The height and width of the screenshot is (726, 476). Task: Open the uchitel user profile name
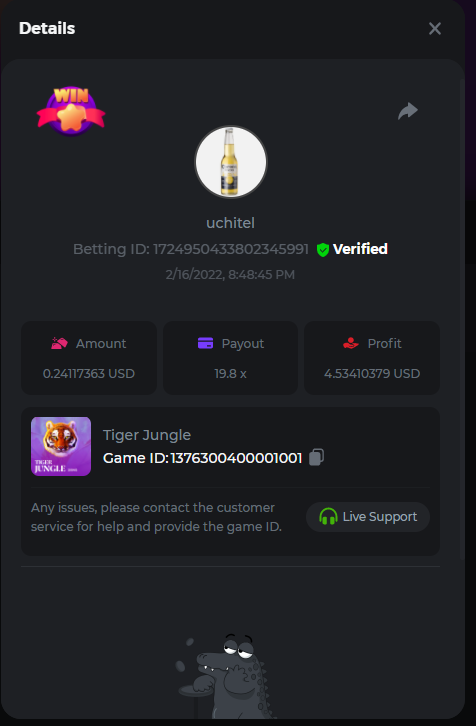(x=231, y=223)
